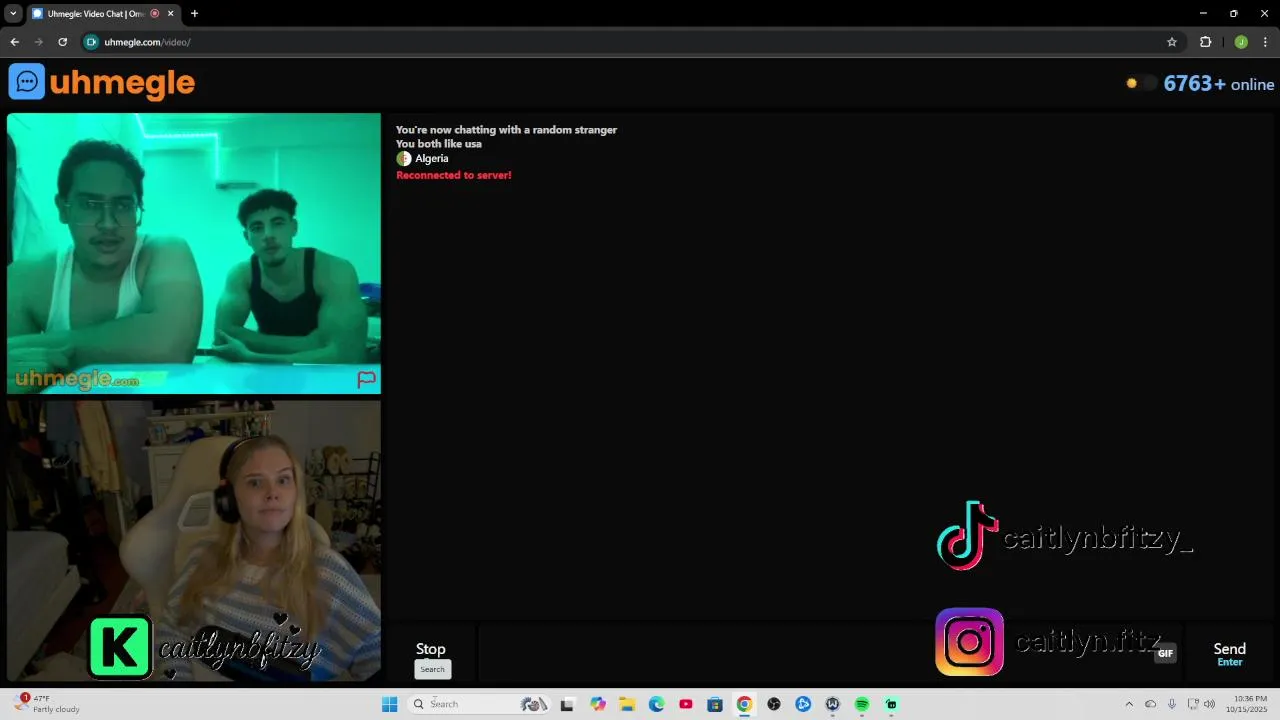Image resolution: width=1280 pixels, height=720 pixels.
Task: Click the Uhmegle logo in the header
Action: (x=102, y=82)
